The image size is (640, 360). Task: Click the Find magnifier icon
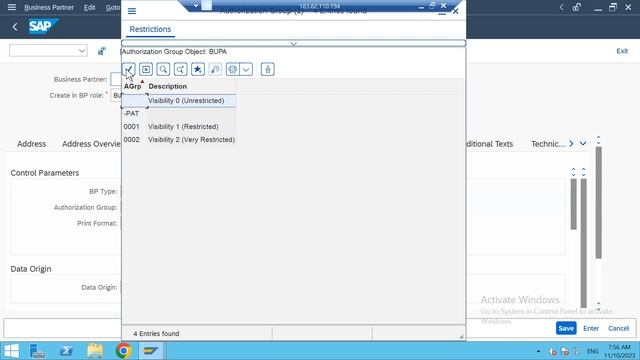tap(163, 69)
